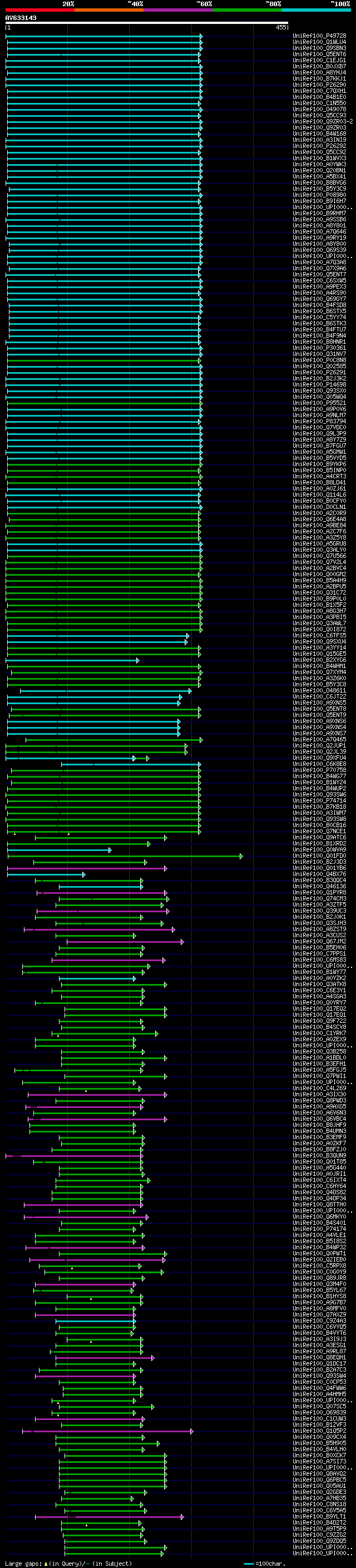The image size is (356, 1568).
Task: Open hit UniRef100_P74714
Action: pos(319,801)
